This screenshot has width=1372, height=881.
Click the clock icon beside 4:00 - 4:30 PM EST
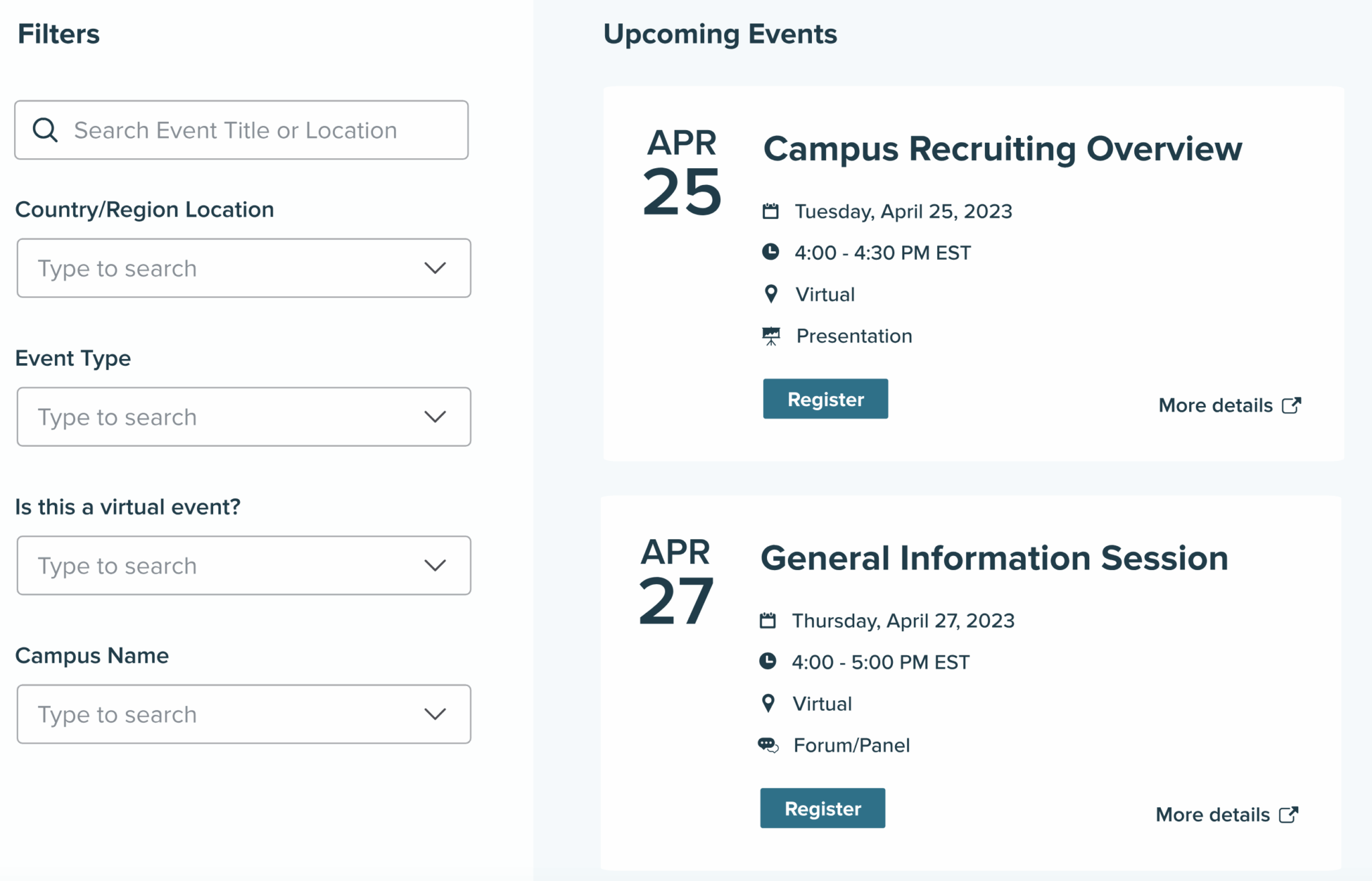click(x=772, y=253)
